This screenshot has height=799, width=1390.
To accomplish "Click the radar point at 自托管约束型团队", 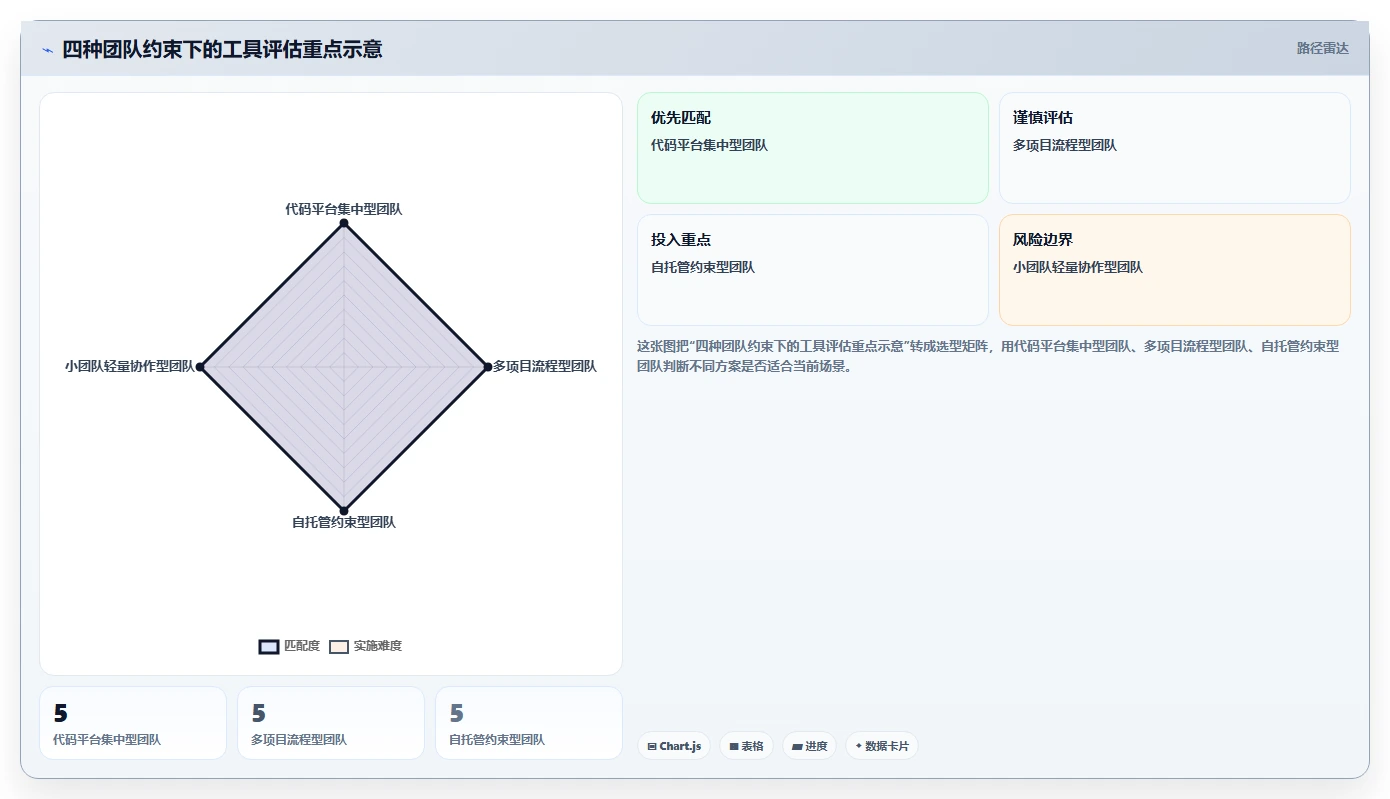I will pos(344,511).
